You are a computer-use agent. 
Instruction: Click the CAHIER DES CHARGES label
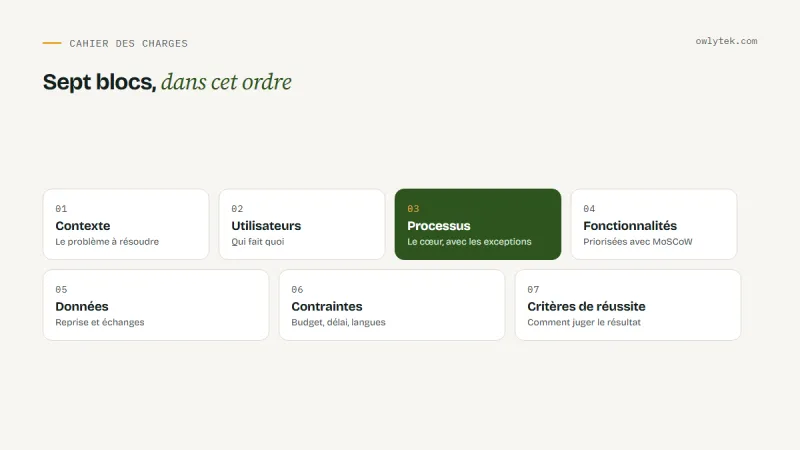[129, 43]
